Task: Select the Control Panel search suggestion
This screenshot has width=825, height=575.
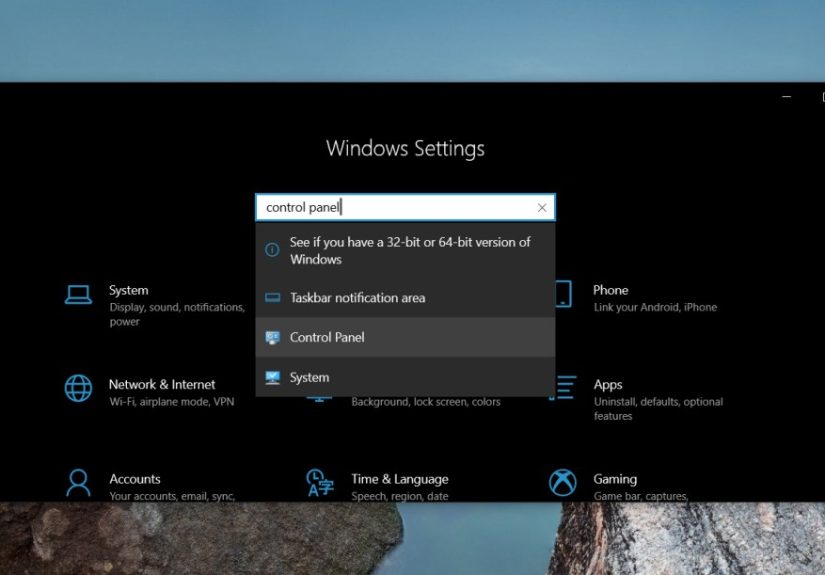Action: (405, 337)
